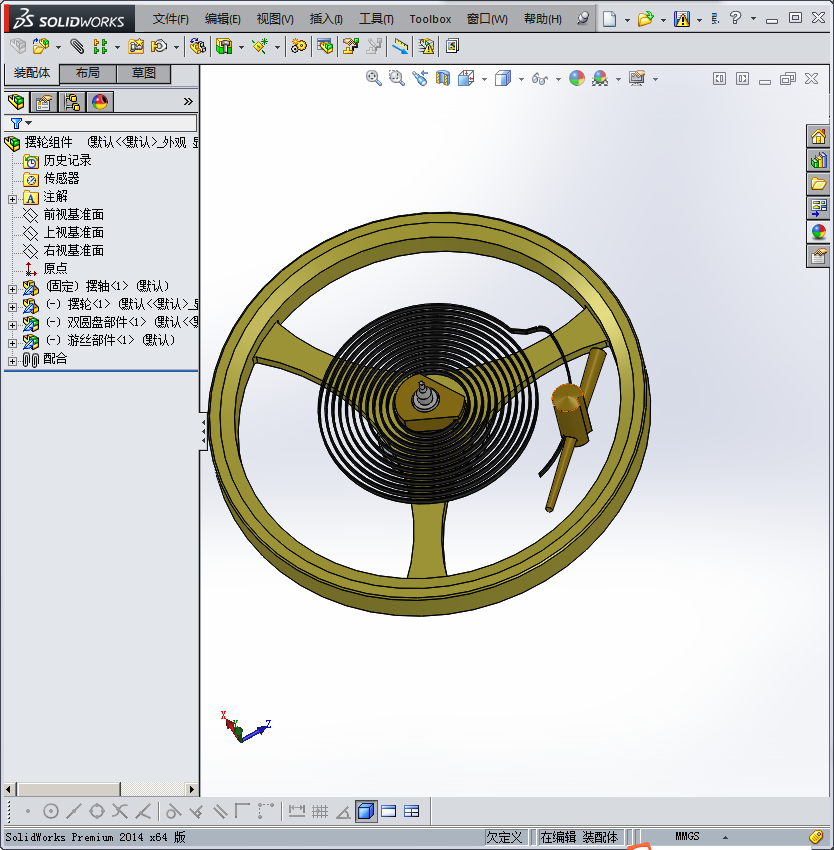The width and height of the screenshot is (834, 850).
Task: Click the Appearances color wheel in task pane
Action: (819, 232)
